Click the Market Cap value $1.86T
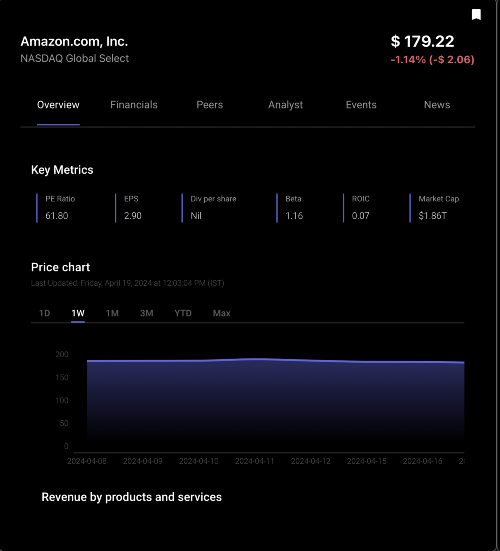The height and width of the screenshot is (551, 500). pyautogui.click(x=433, y=215)
